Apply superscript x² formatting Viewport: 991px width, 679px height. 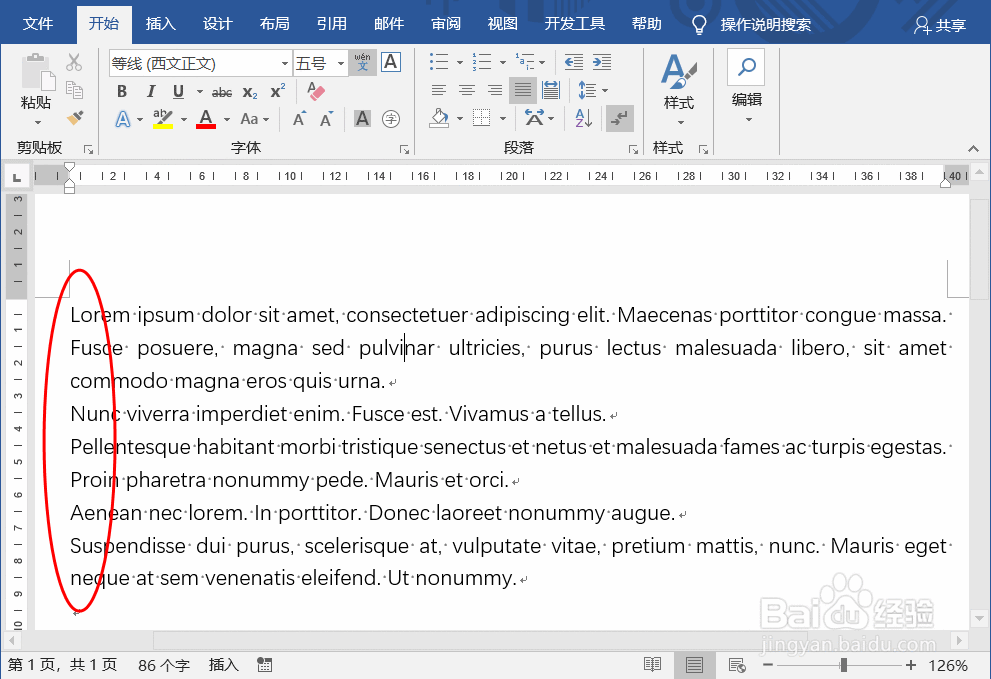[x=278, y=92]
